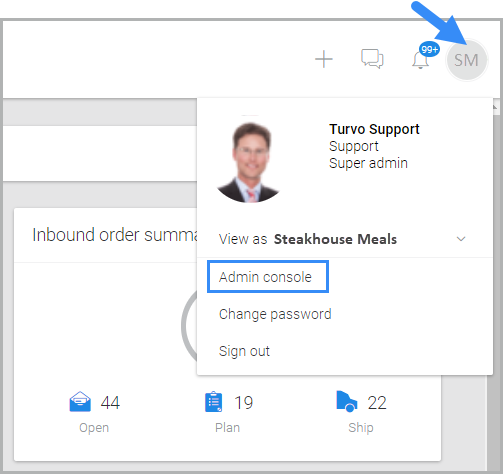The image size is (503, 474).
Task: Click the 22 Ship count
Action: pos(377,402)
